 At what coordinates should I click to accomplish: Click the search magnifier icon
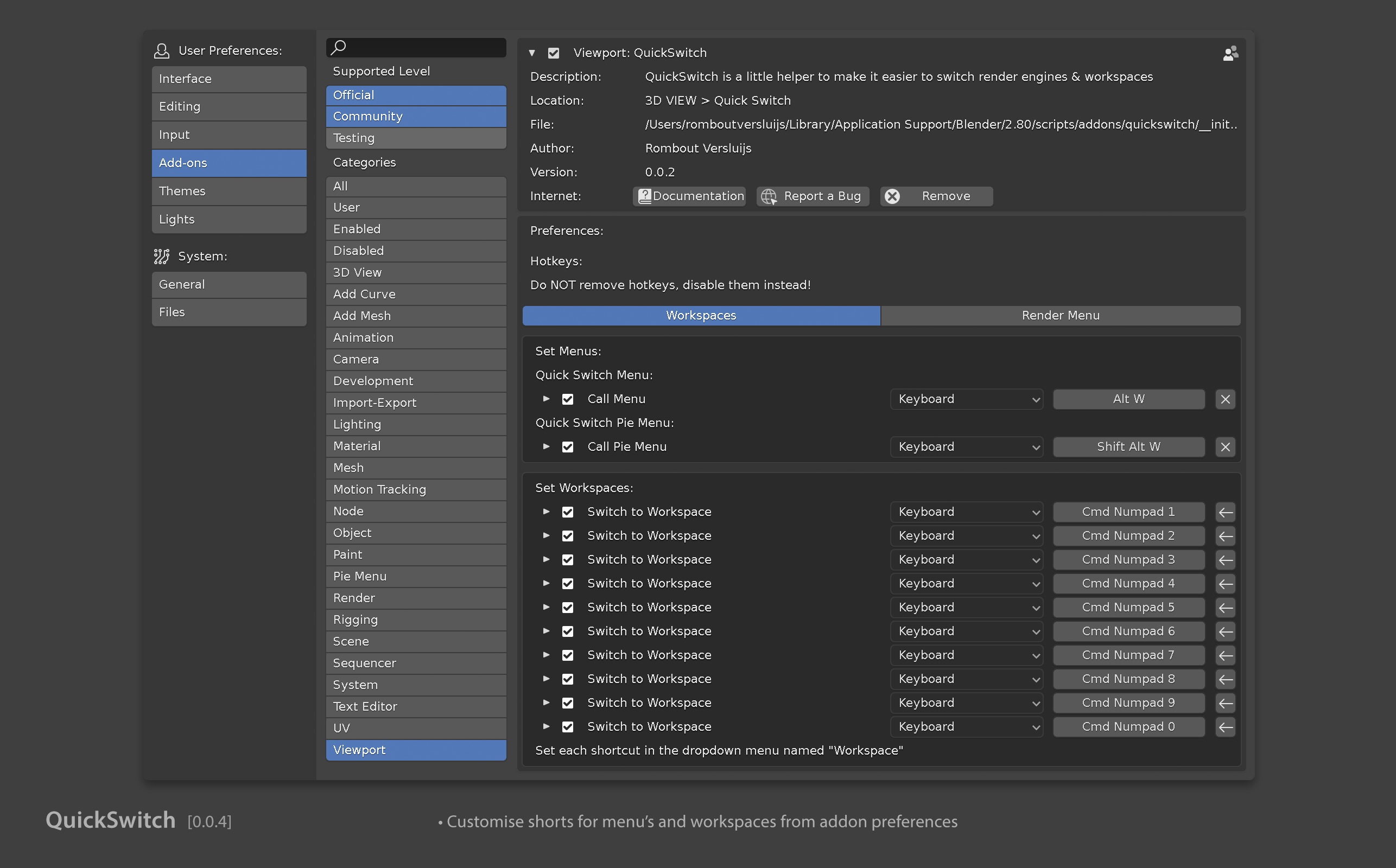pos(338,47)
